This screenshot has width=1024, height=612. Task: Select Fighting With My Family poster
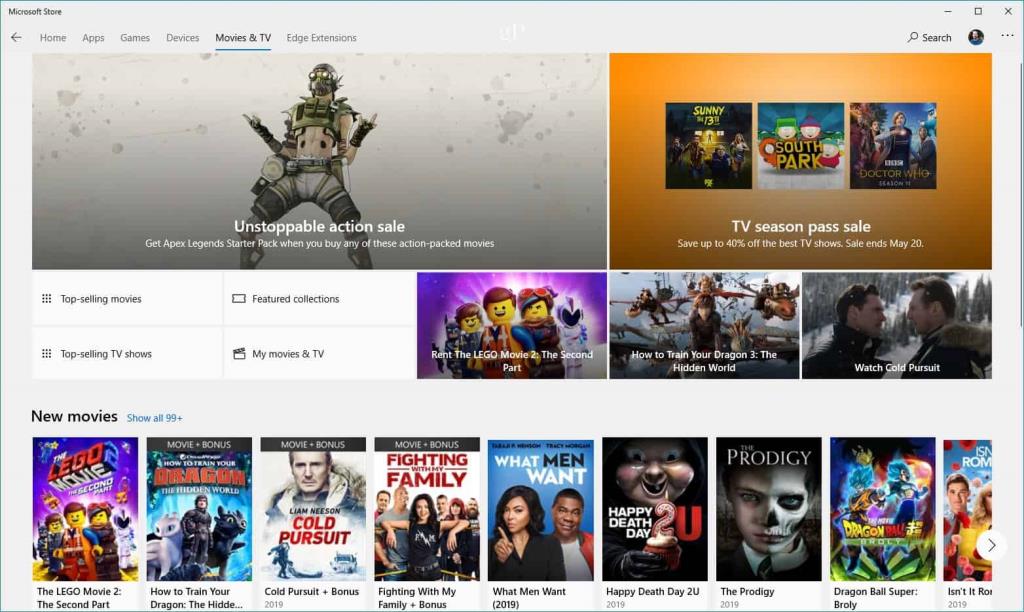click(427, 509)
